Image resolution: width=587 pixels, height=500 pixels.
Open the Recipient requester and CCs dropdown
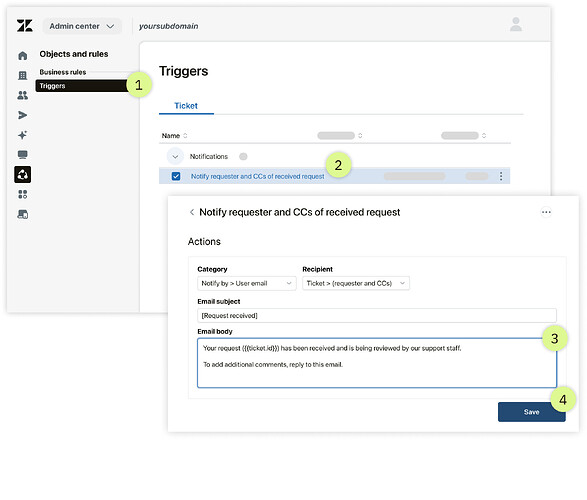[356, 283]
